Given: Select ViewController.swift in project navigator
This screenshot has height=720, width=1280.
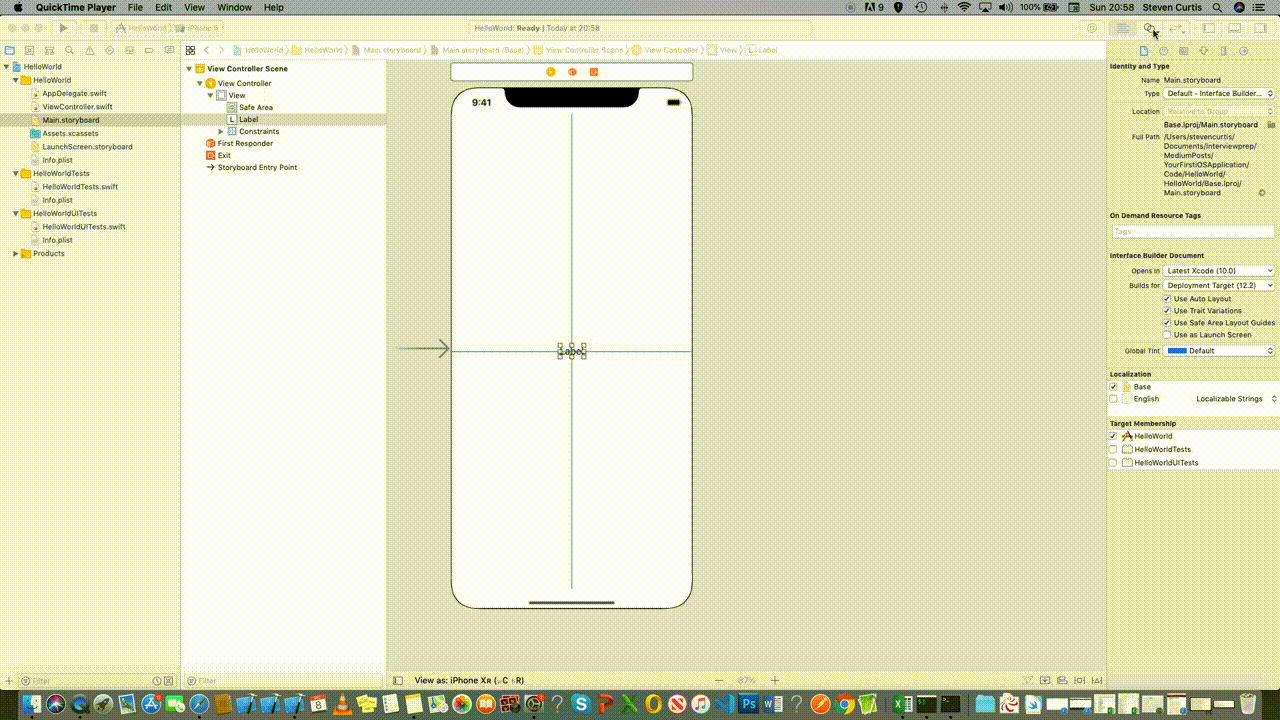Looking at the screenshot, I should click(x=77, y=107).
